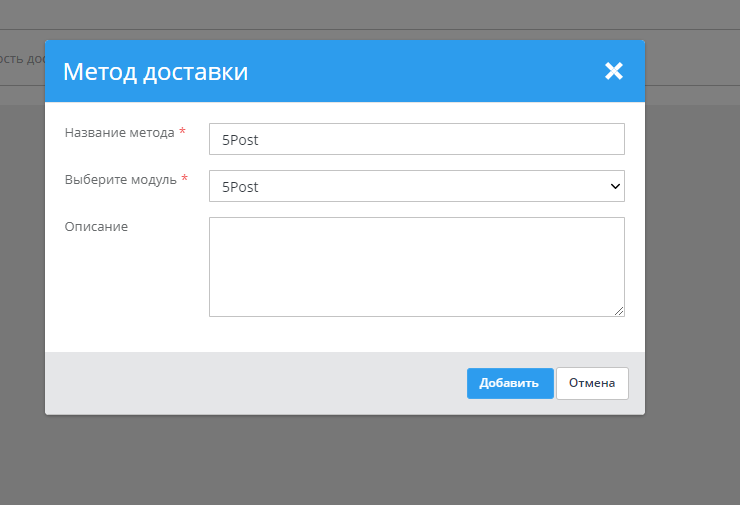The width and height of the screenshot is (740, 505).
Task: Click the 5Post text in name field
Action: [x=240, y=140]
